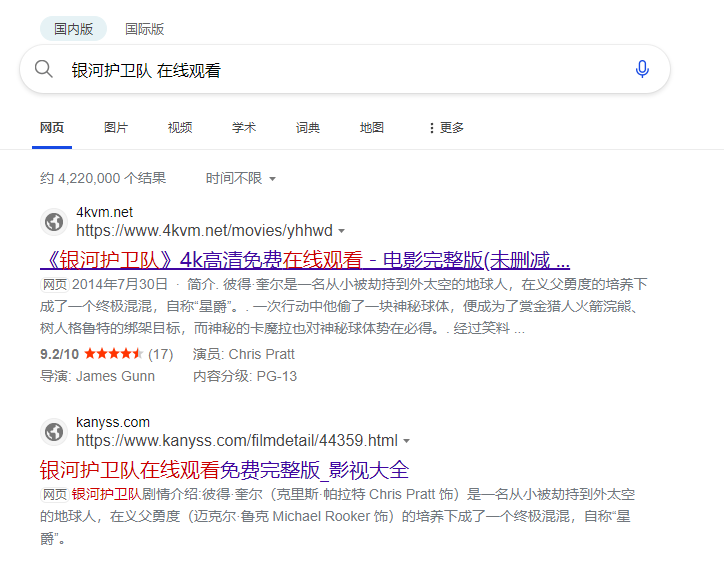
Task: Switch to 国内版 search mode
Action: 73,29
